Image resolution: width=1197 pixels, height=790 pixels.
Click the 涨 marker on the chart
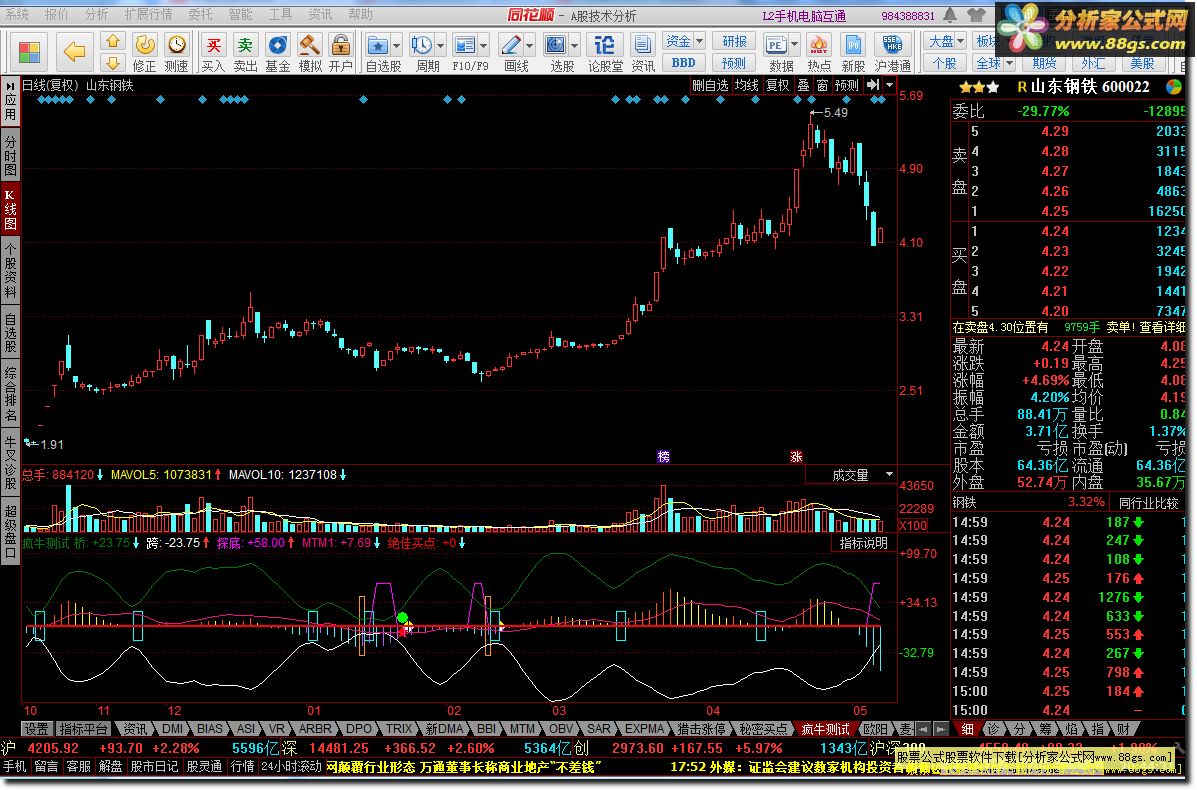796,456
